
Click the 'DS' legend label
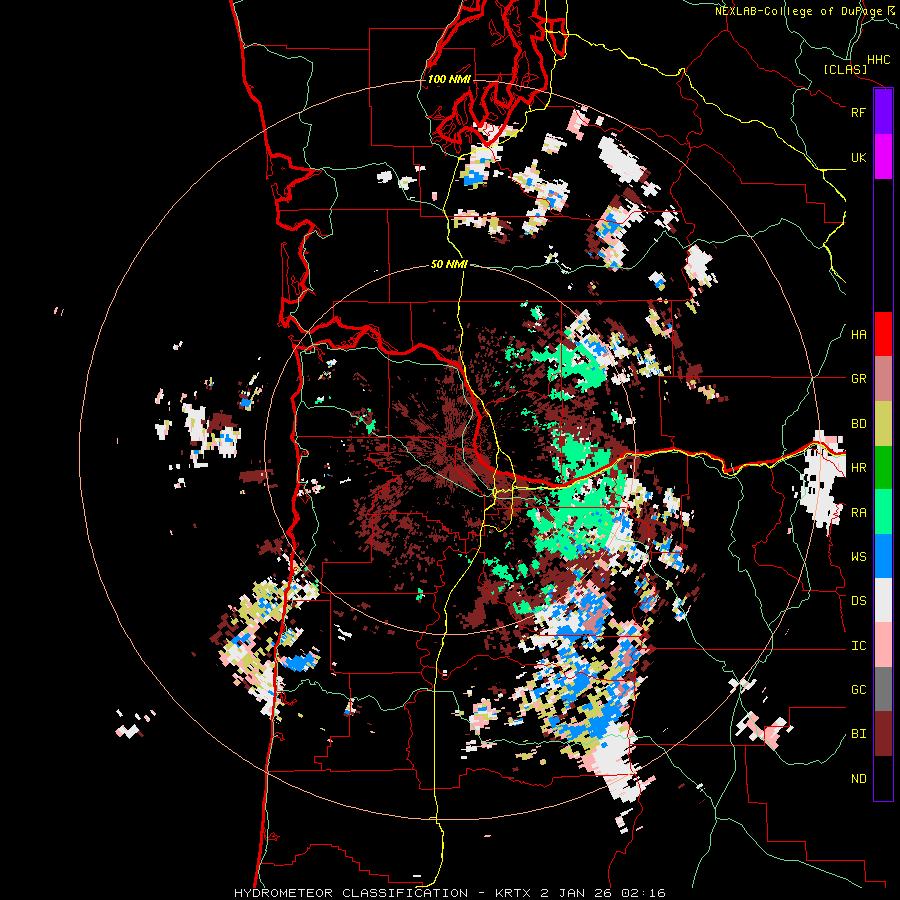[858, 601]
